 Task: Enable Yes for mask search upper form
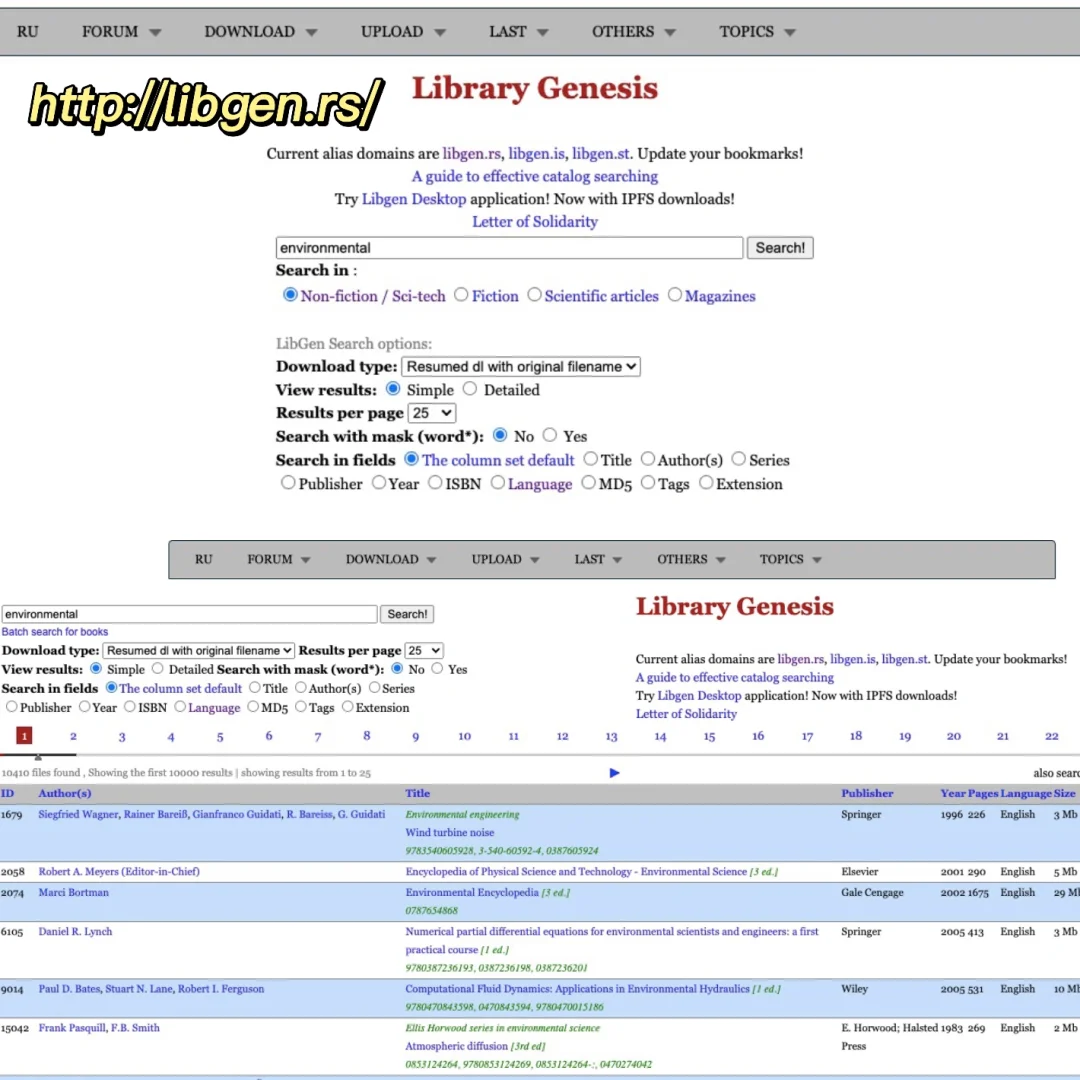[549, 435]
